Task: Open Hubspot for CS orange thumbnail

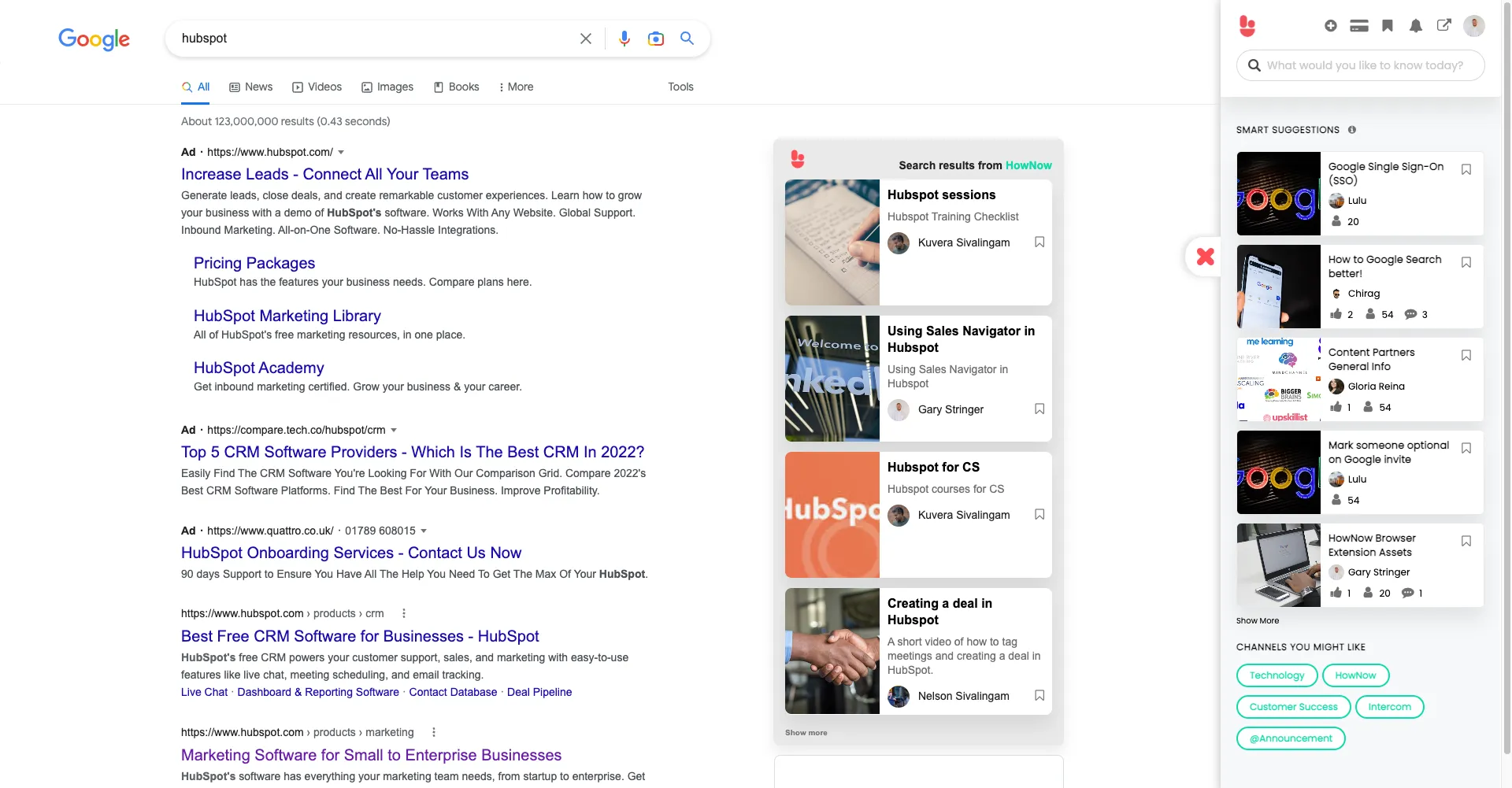Action: tap(832, 515)
